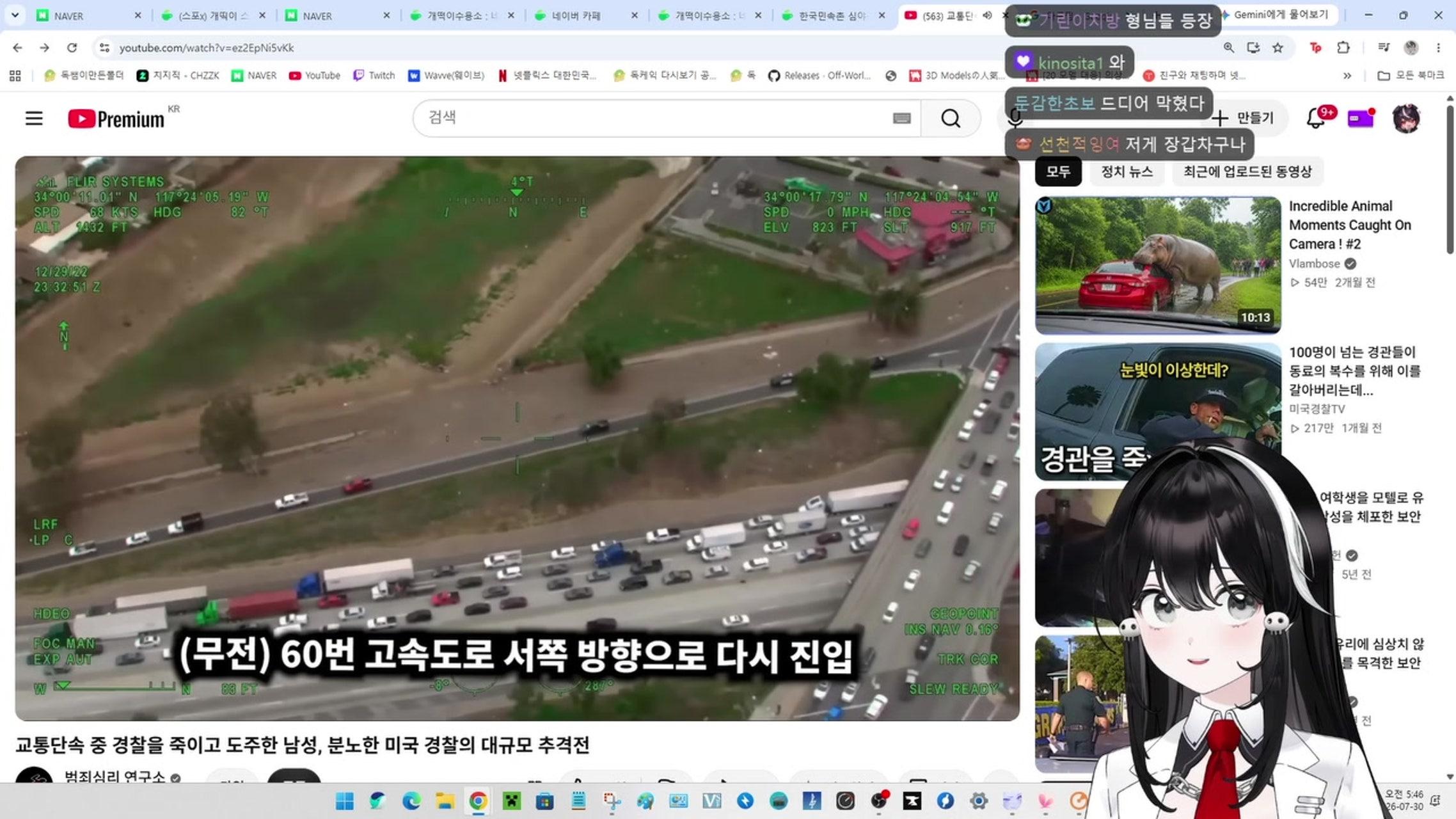This screenshot has width=1456, height=819.
Task: Expand the tab search dropdown arrow
Action: pyautogui.click(x=15, y=15)
